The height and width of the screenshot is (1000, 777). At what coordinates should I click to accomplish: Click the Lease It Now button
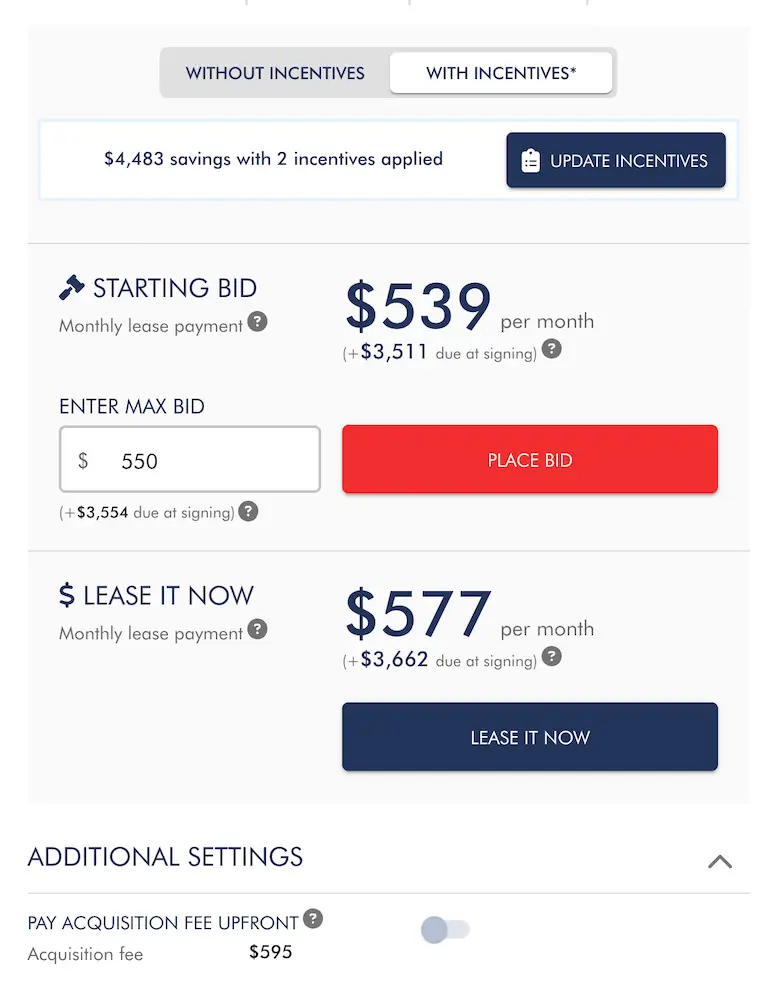530,737
